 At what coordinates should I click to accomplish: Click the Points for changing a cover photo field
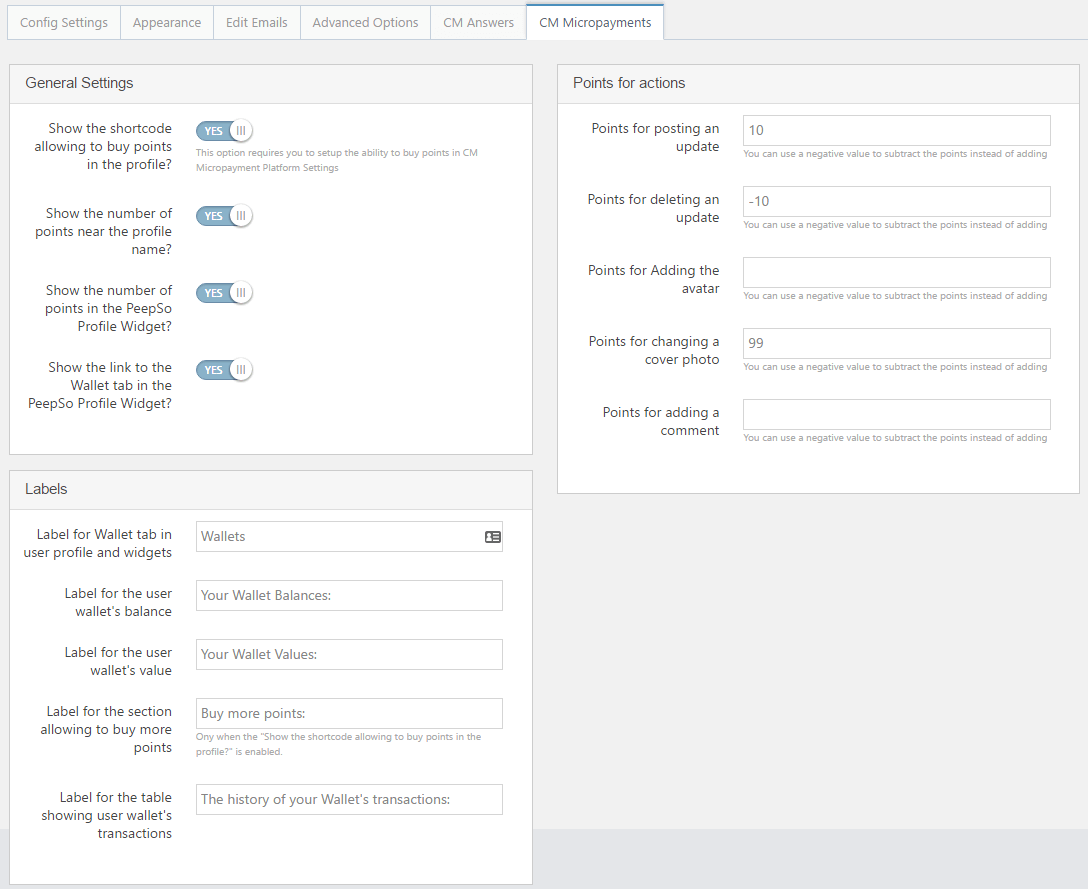(896, 344)
